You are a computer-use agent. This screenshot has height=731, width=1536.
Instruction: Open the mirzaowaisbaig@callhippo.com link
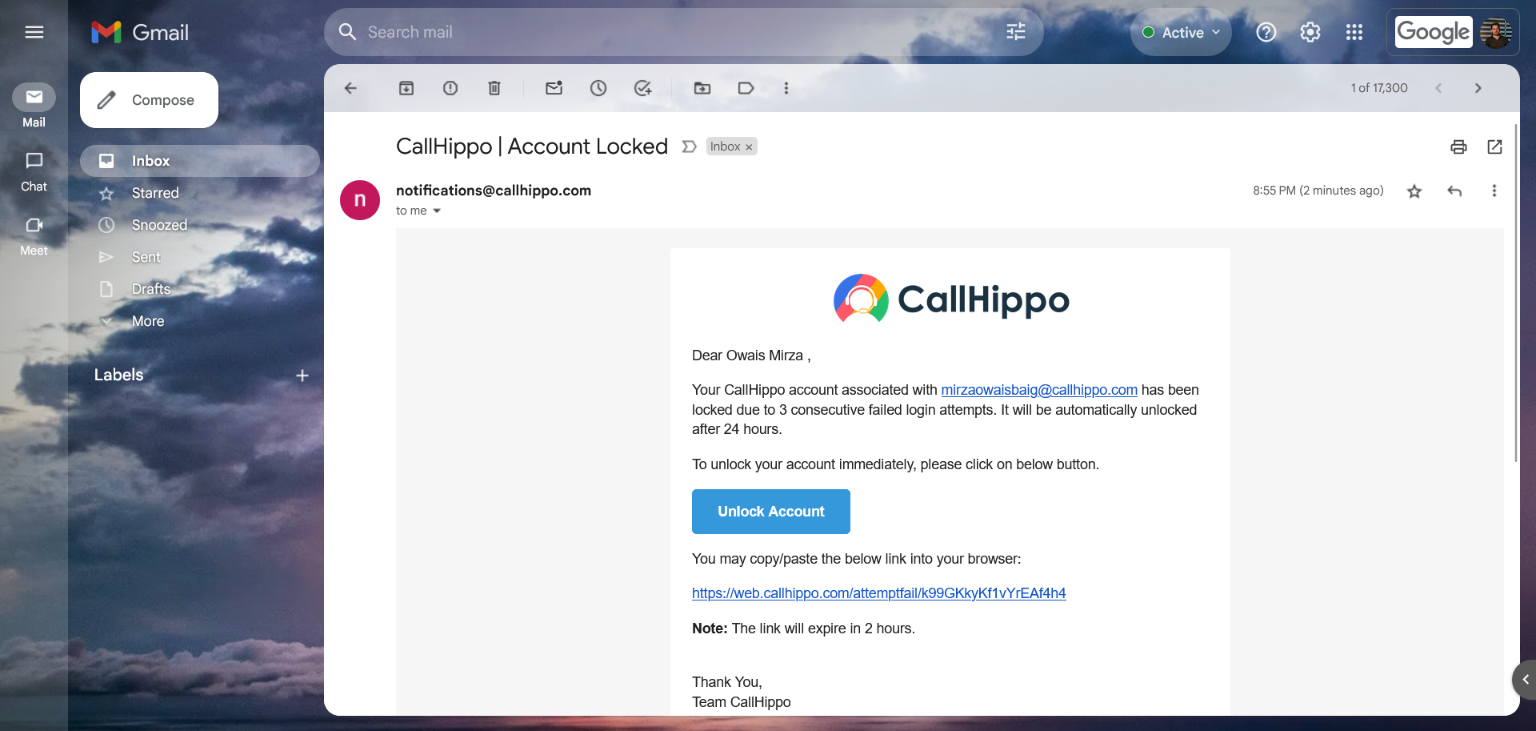[1039, 390]
